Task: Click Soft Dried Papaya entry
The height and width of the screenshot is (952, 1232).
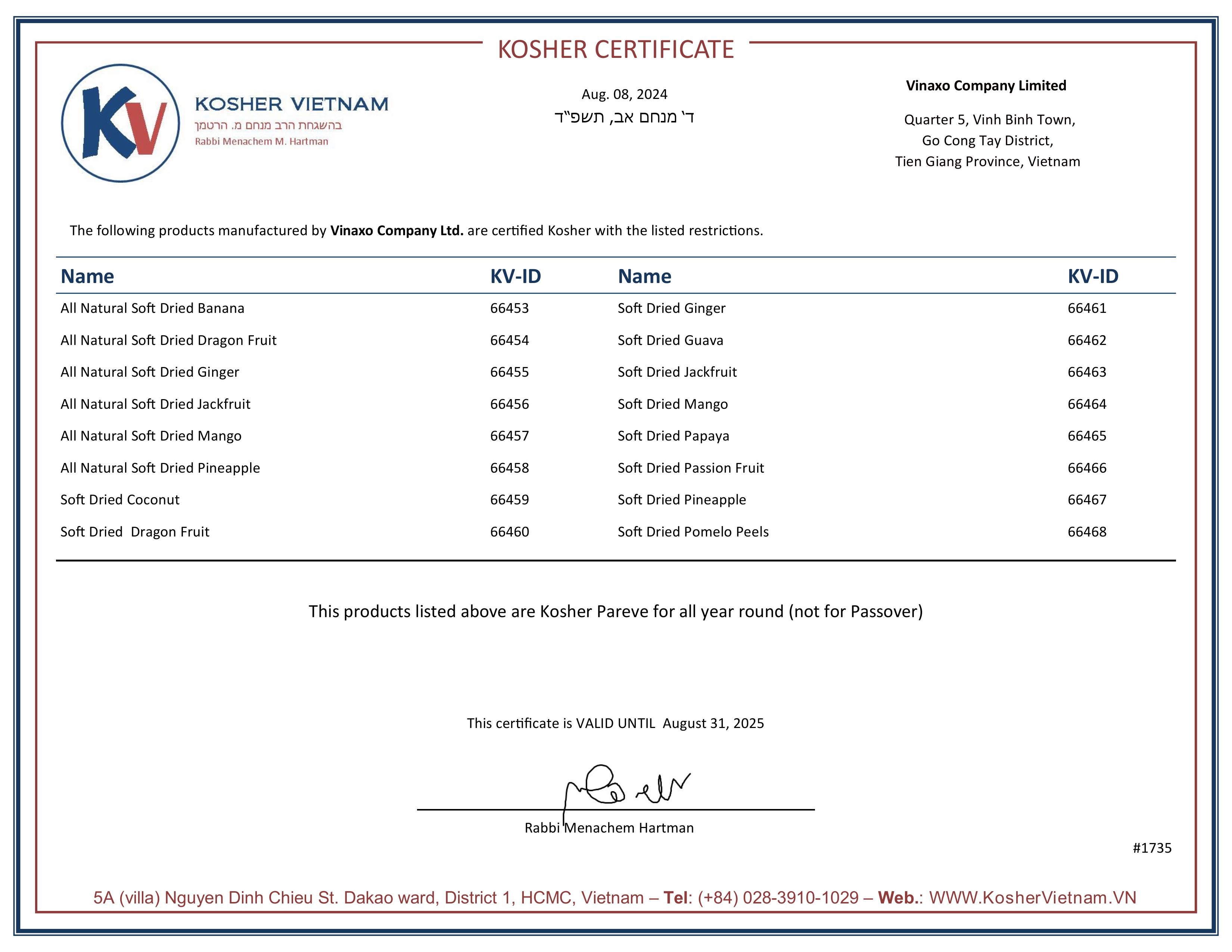Action: coord(673,436)
